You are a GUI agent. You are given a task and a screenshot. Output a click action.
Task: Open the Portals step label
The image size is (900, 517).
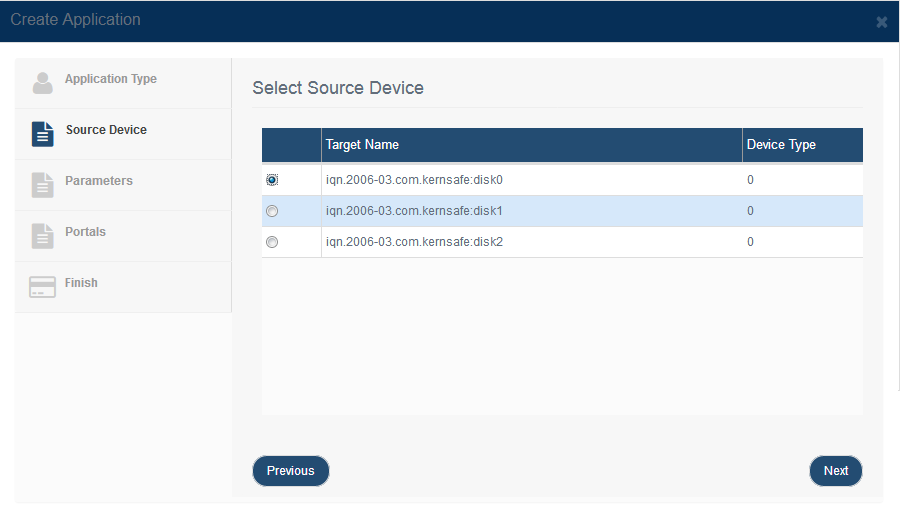[86, 232]
